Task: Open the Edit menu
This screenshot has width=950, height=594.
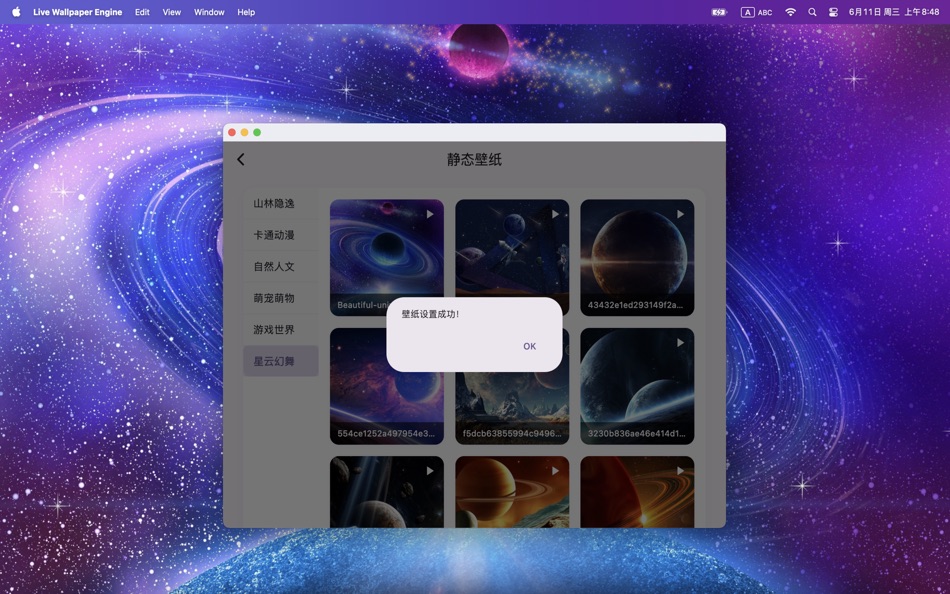Action: [x=142, y=12]
